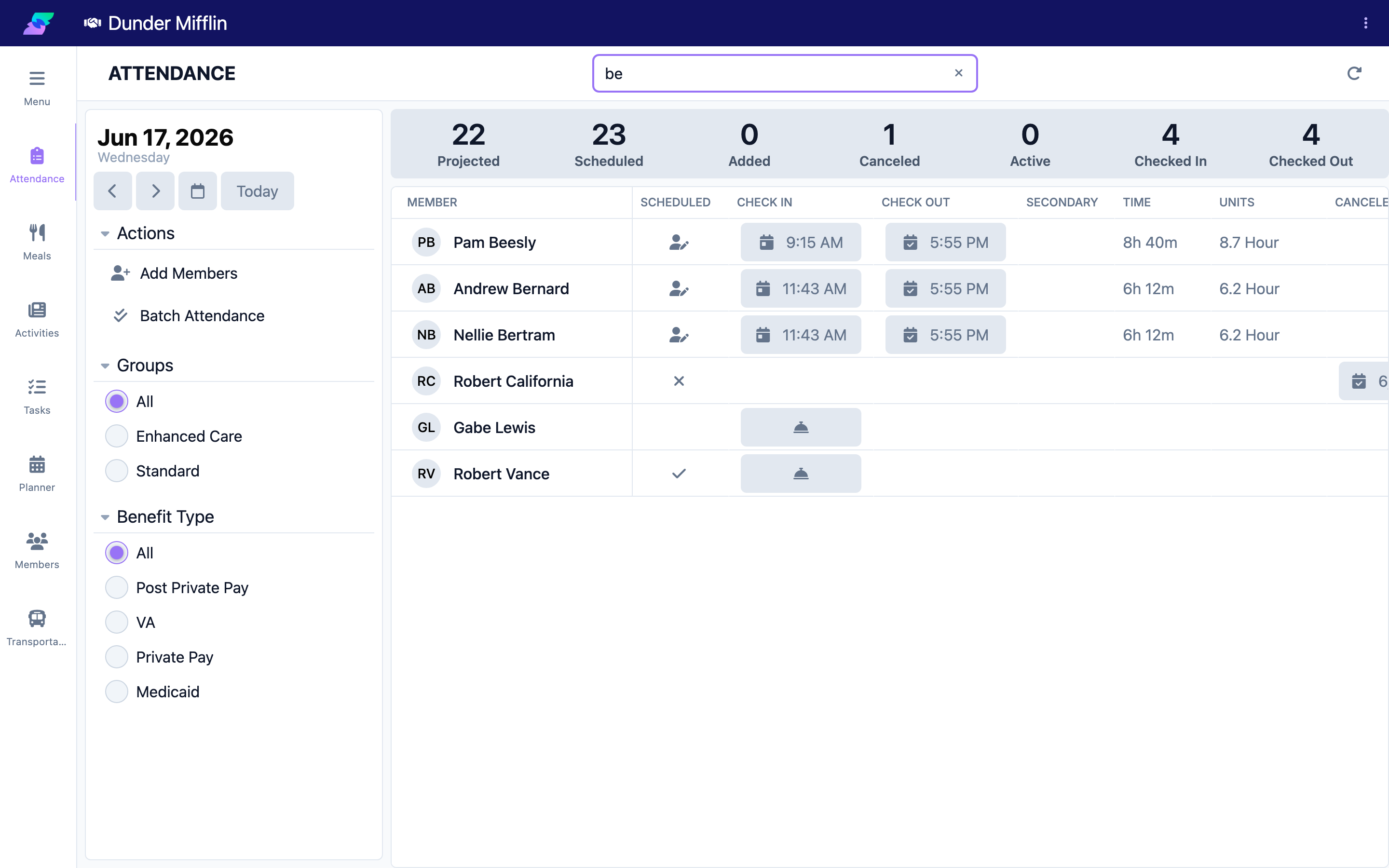This screenshot has height=868, width=1389.
Task: Choose Post Private Pay benefit type
Action: click(x=117, y=588)
